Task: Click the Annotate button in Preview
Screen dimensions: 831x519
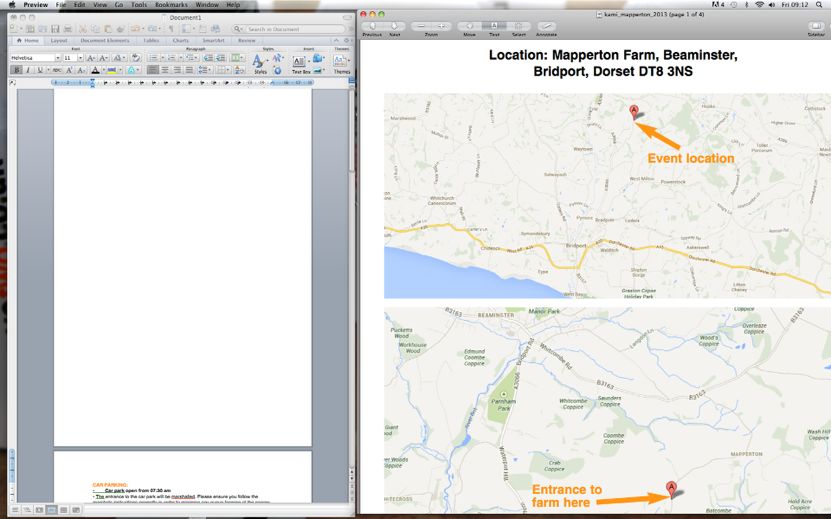Action: click(x=546, y=26)
